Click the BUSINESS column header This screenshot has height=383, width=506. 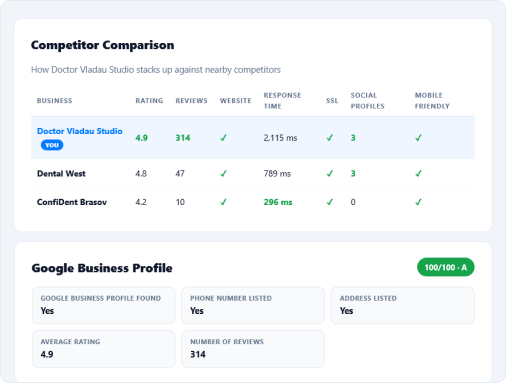(55, 101)
